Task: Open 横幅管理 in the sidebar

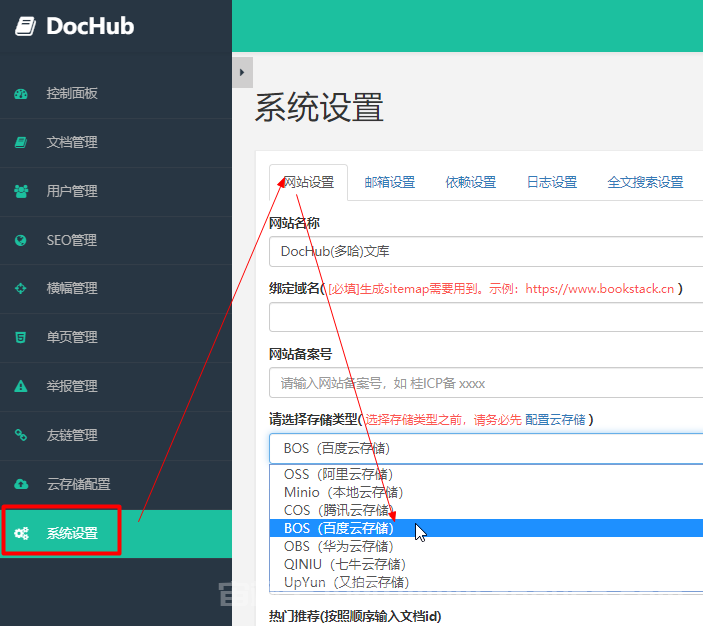Action: (x=116, y=288)
